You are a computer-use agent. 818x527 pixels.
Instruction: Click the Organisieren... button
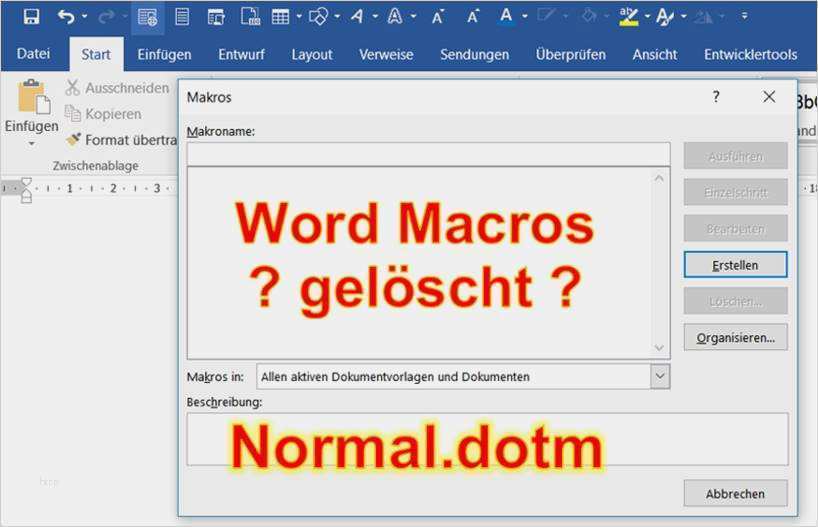(x=736, y=338)
